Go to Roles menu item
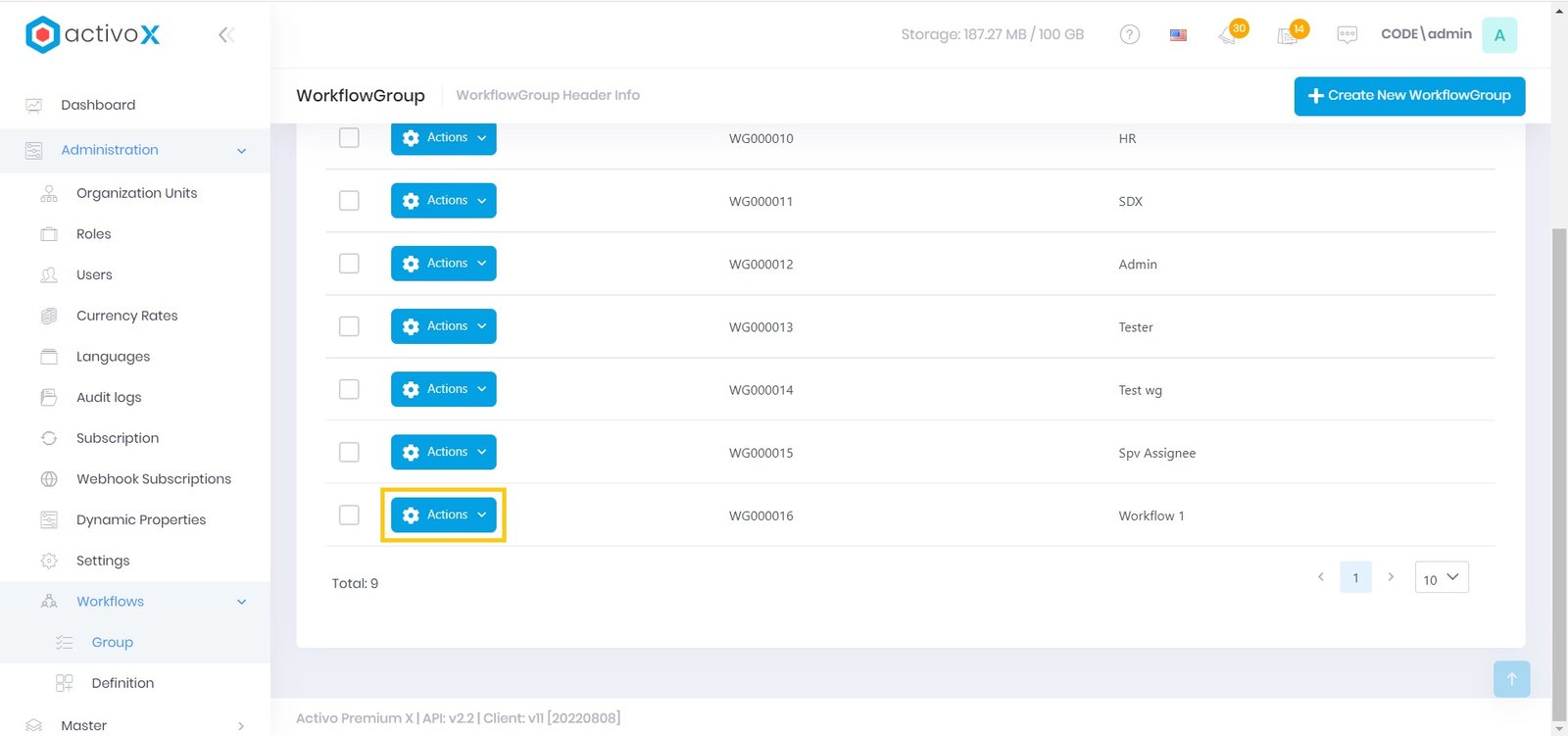 (93, 234)
